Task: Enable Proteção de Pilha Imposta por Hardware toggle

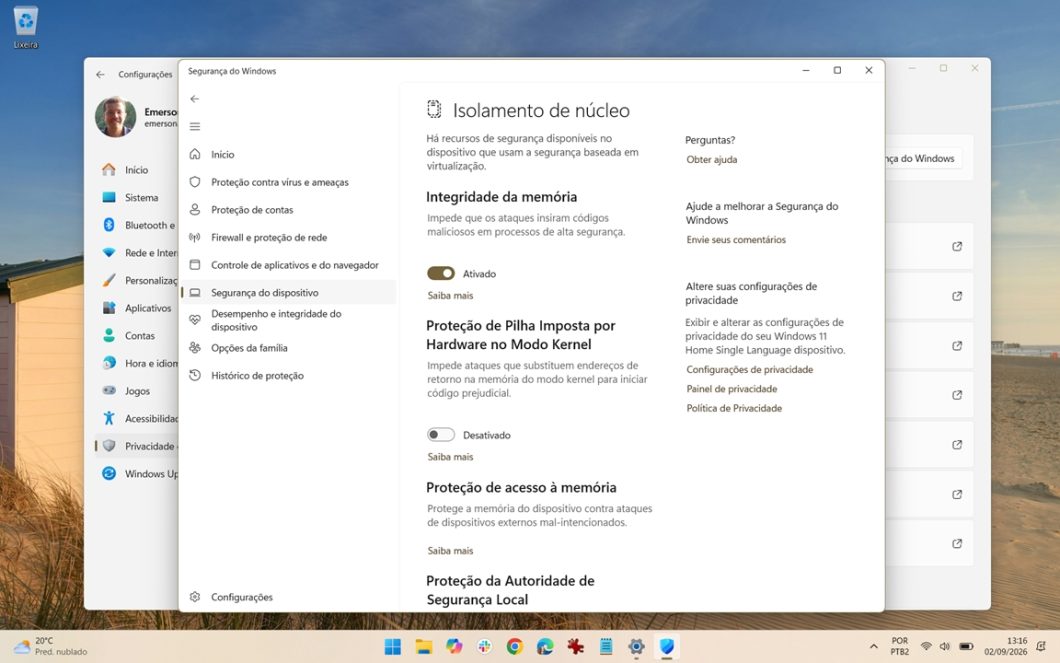Action: pyautogui.click(x=441, y=435)
